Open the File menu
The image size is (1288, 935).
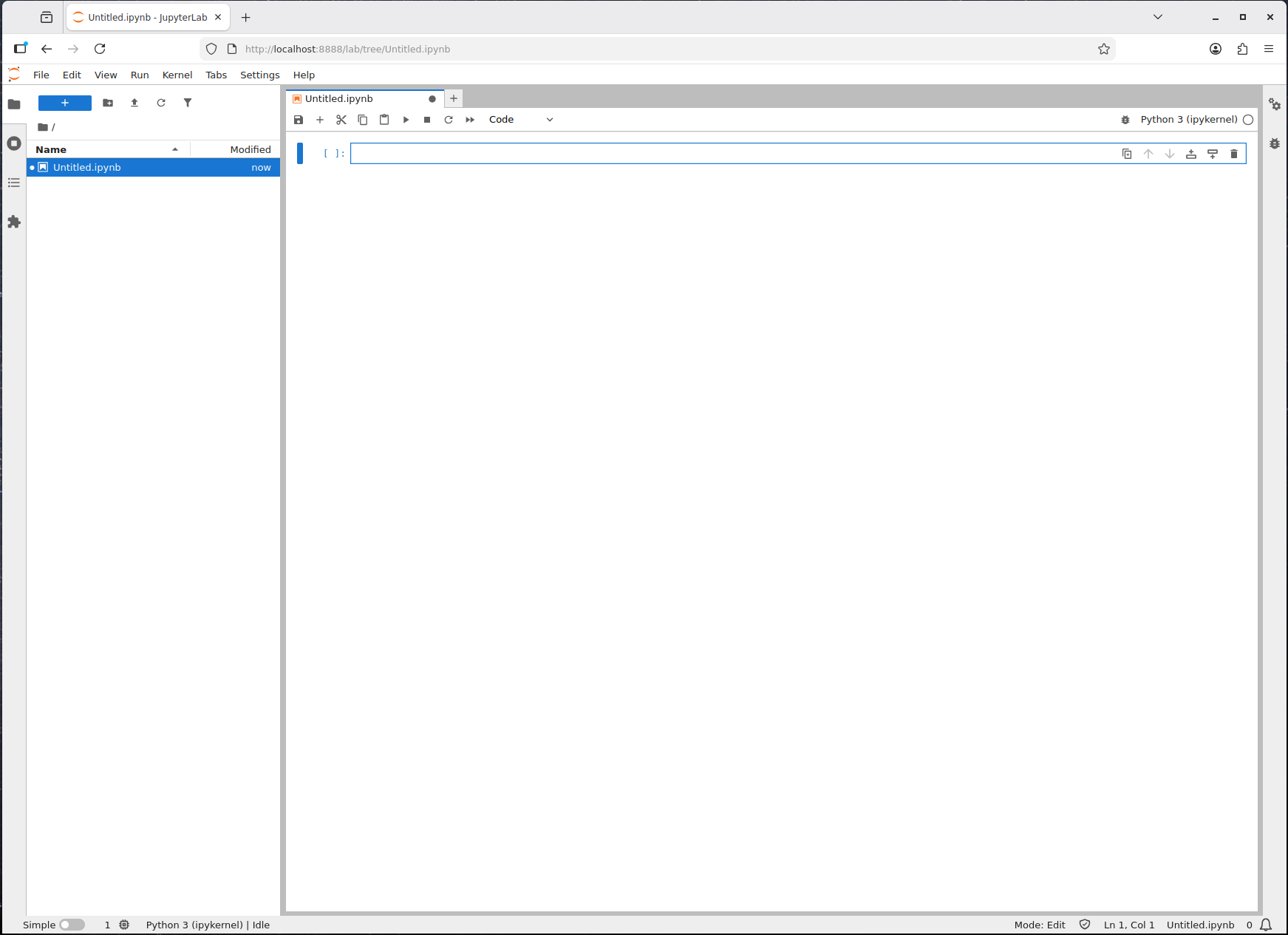click(41, 75)
